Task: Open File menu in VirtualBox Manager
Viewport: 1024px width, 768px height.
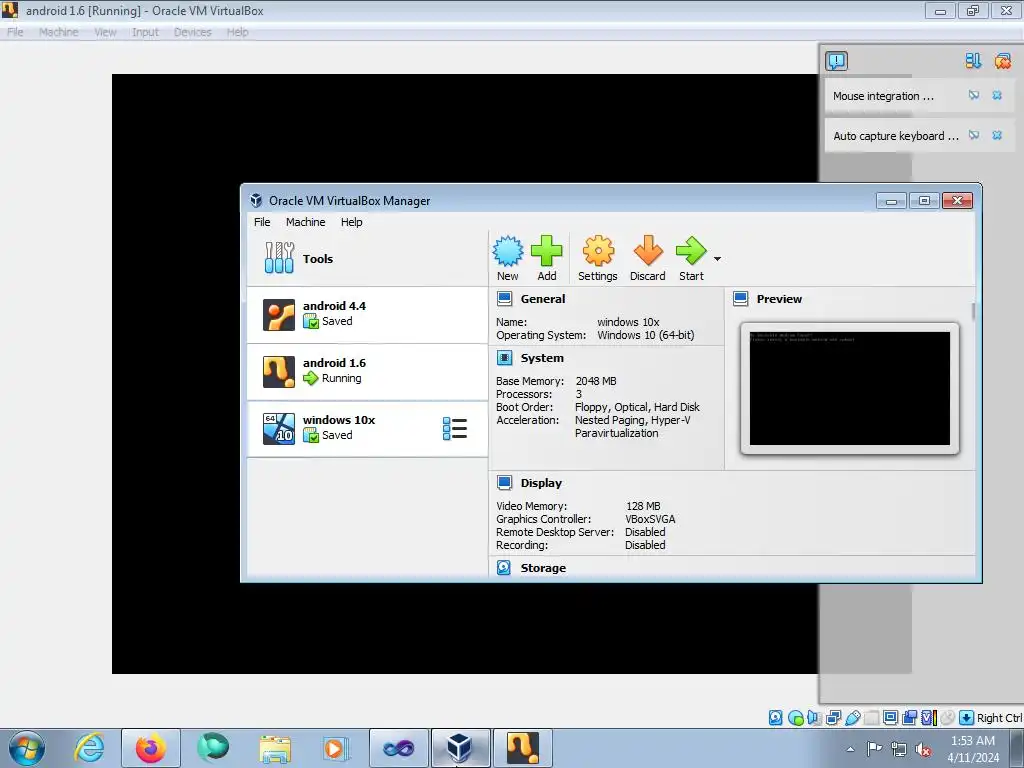Action: point(262,222)
